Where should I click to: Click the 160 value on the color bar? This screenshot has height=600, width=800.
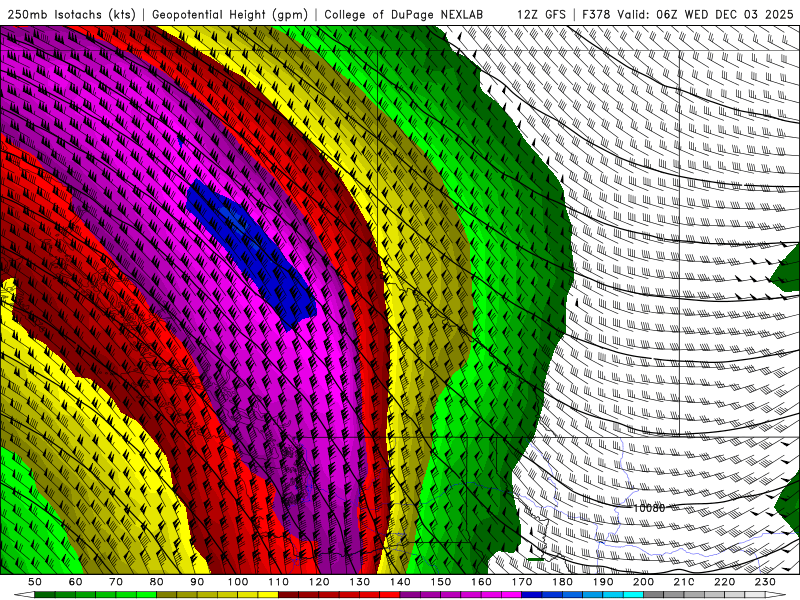(481, 582)
